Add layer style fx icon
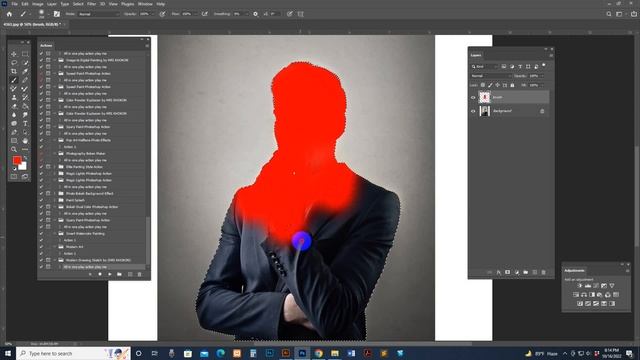Viewport: 640px width, 360px height. 499,272
